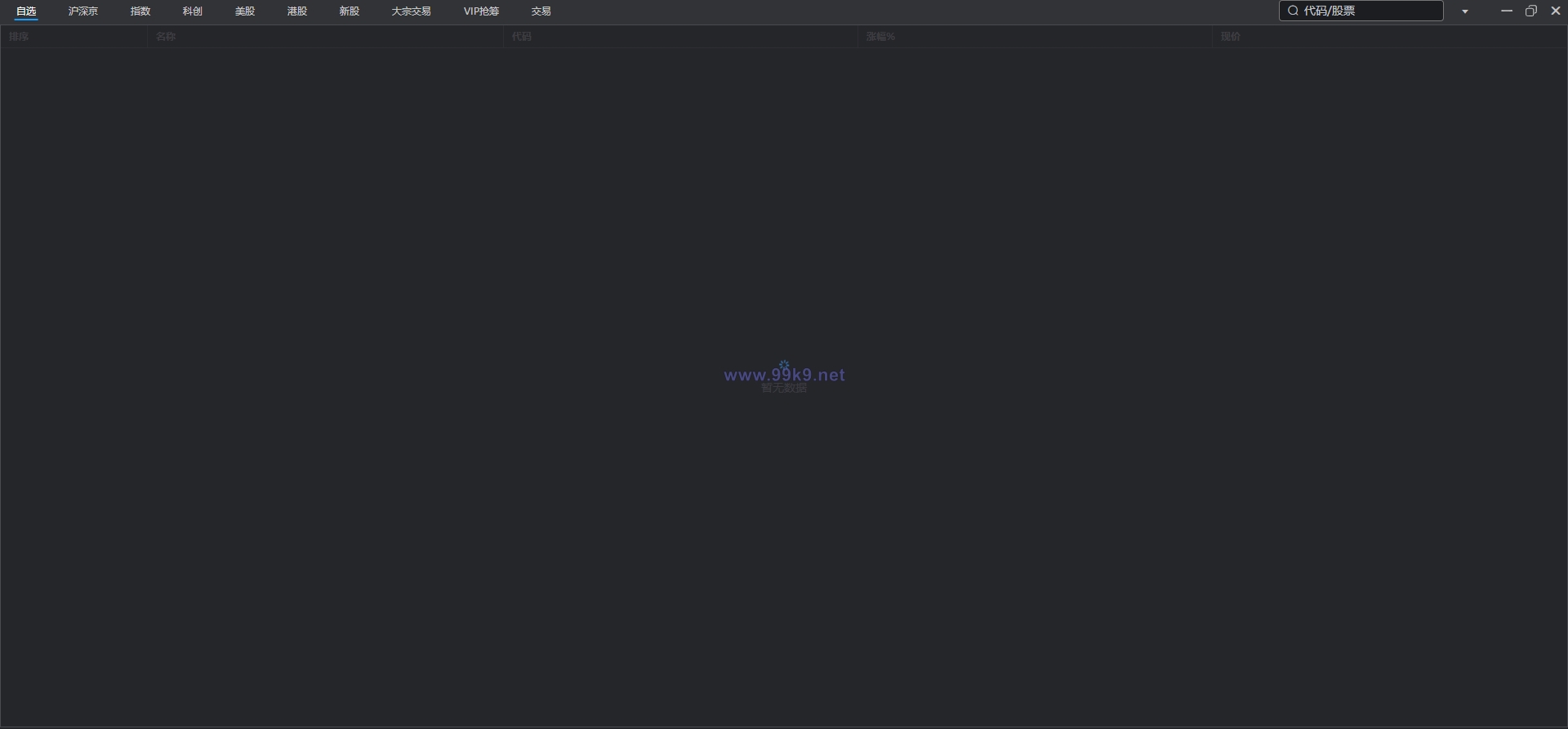Viewport: 1568px width, 729px height.
Task: Minimize the stock application window
Action: (1507, 11)
